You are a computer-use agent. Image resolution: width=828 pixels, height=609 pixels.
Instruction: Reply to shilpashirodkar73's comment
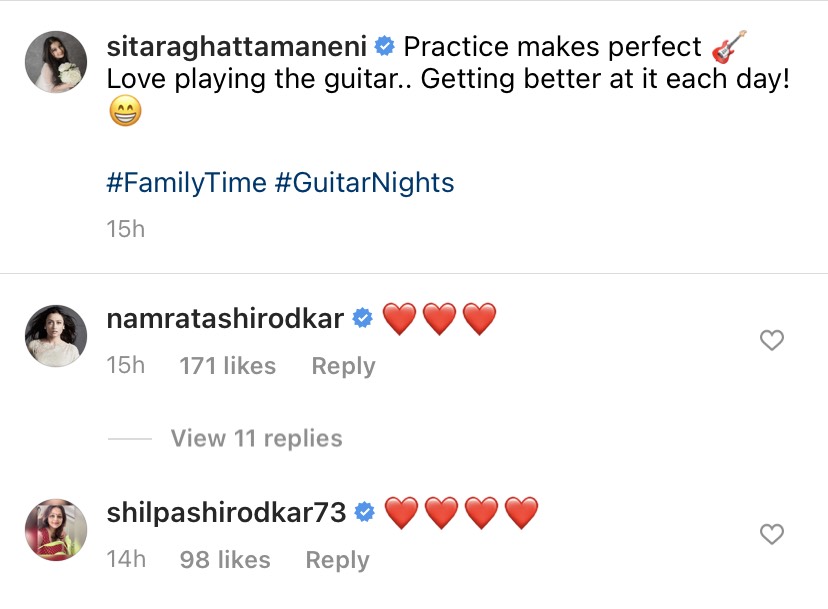[337, 561]
